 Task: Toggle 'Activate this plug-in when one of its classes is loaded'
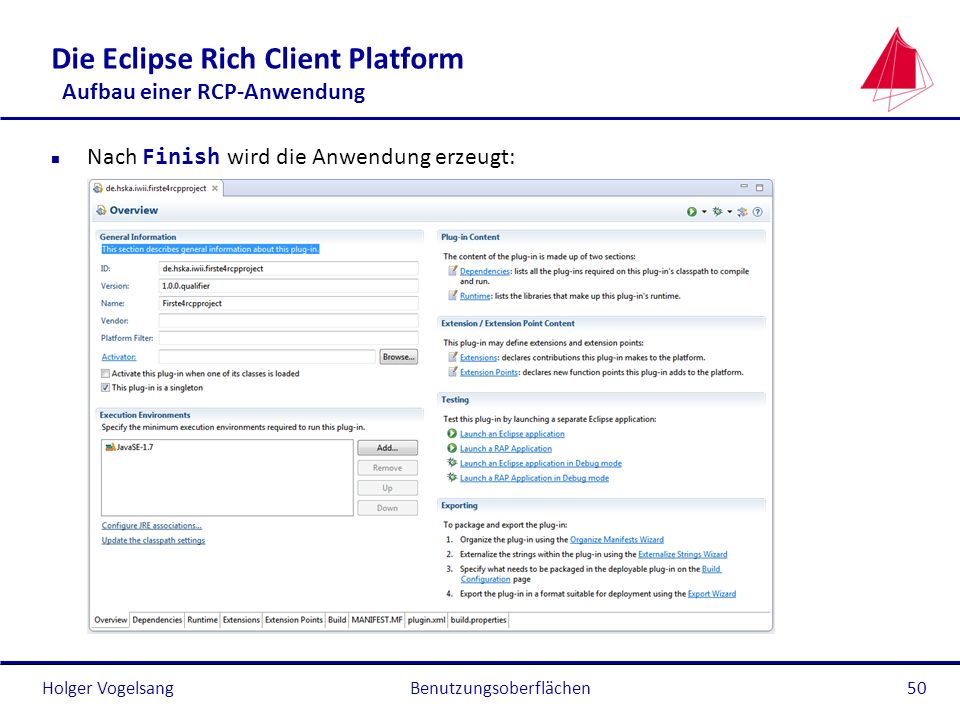[105, 373]
